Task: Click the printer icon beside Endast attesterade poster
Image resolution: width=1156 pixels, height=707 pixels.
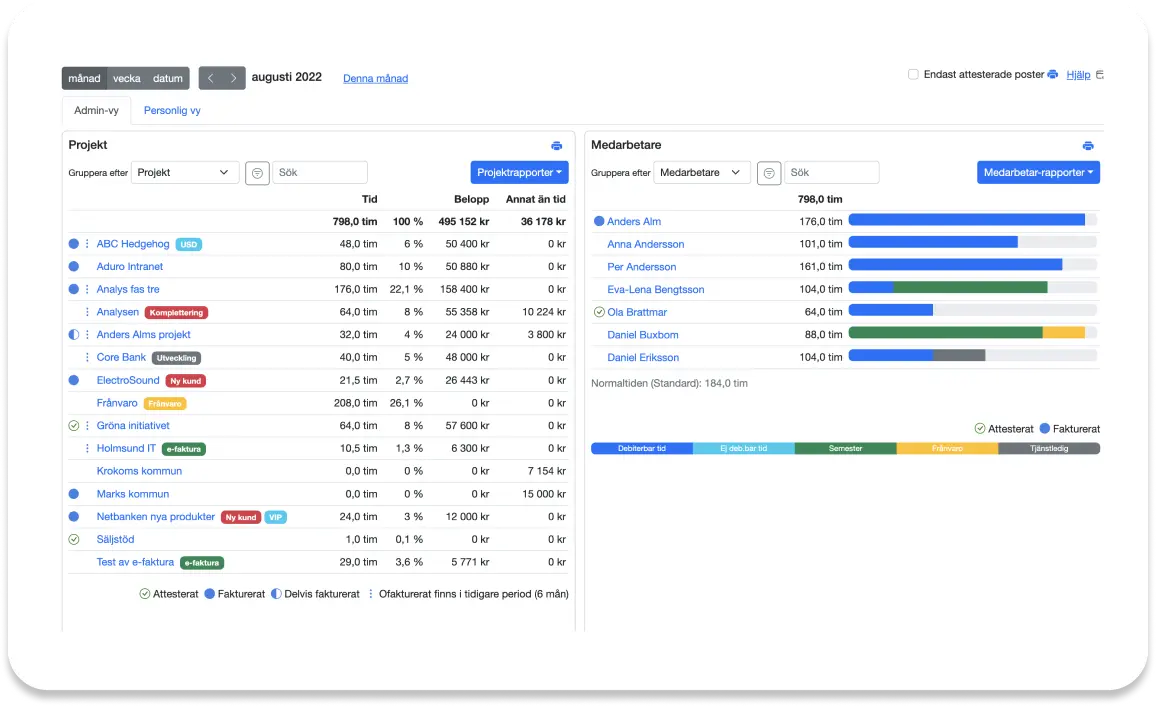Action: coord(1053,75)
